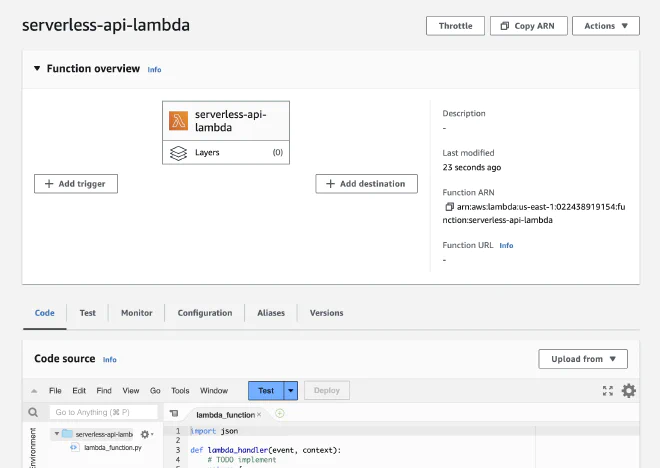Open the Actions dropdown menu
This screenshot has width=660, height=468.
[x=606, y=26]
